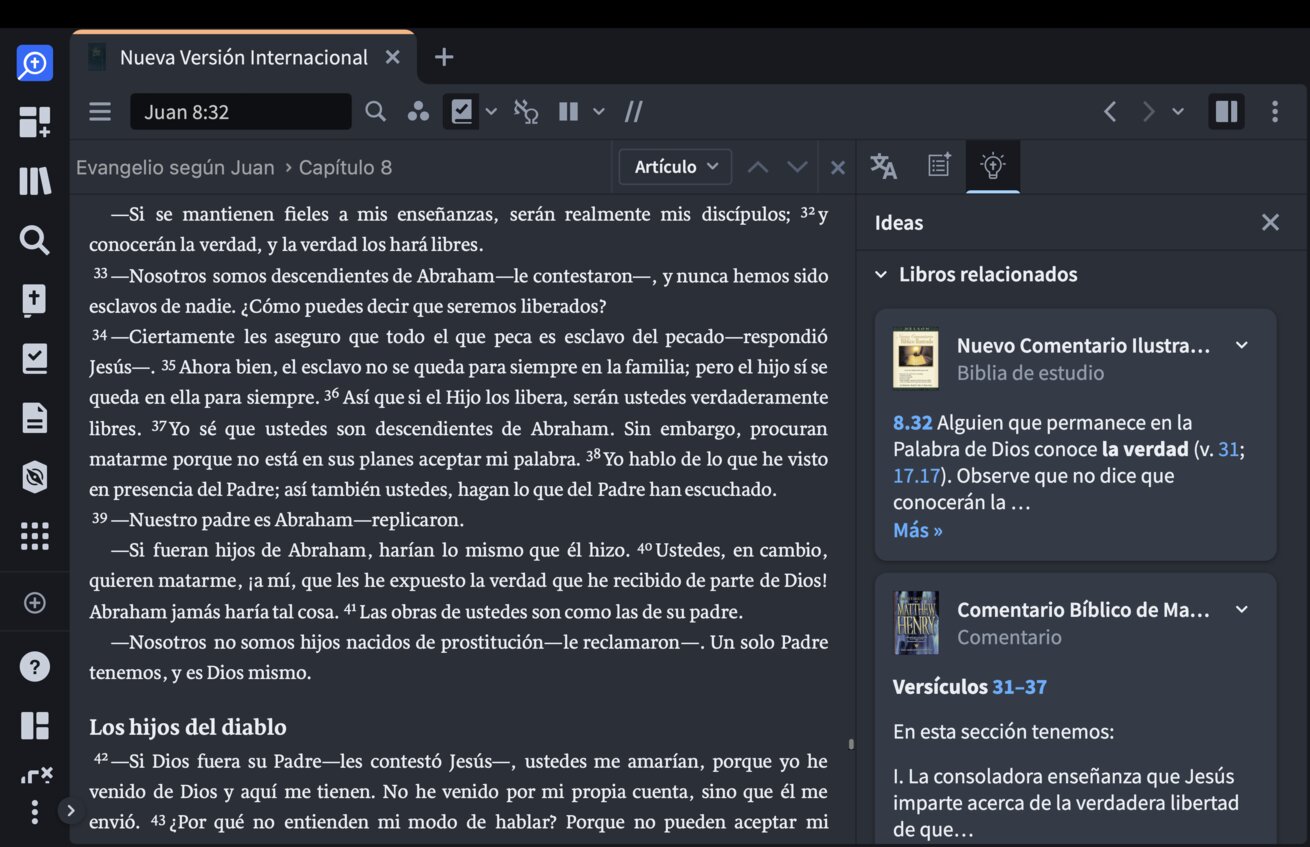1310x847 pixels.
Task: Select the Nueva Versión Internacional tab
Action: [x=243, y=57]
